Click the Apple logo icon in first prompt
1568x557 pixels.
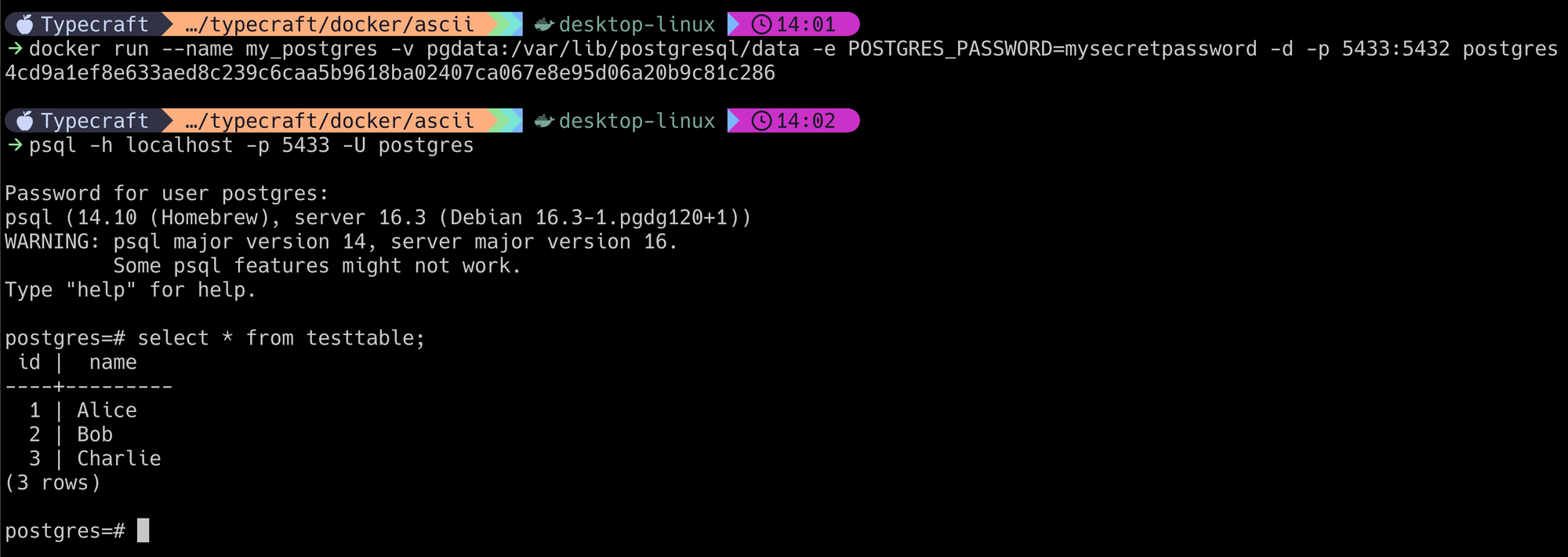[x=25, y=24]
